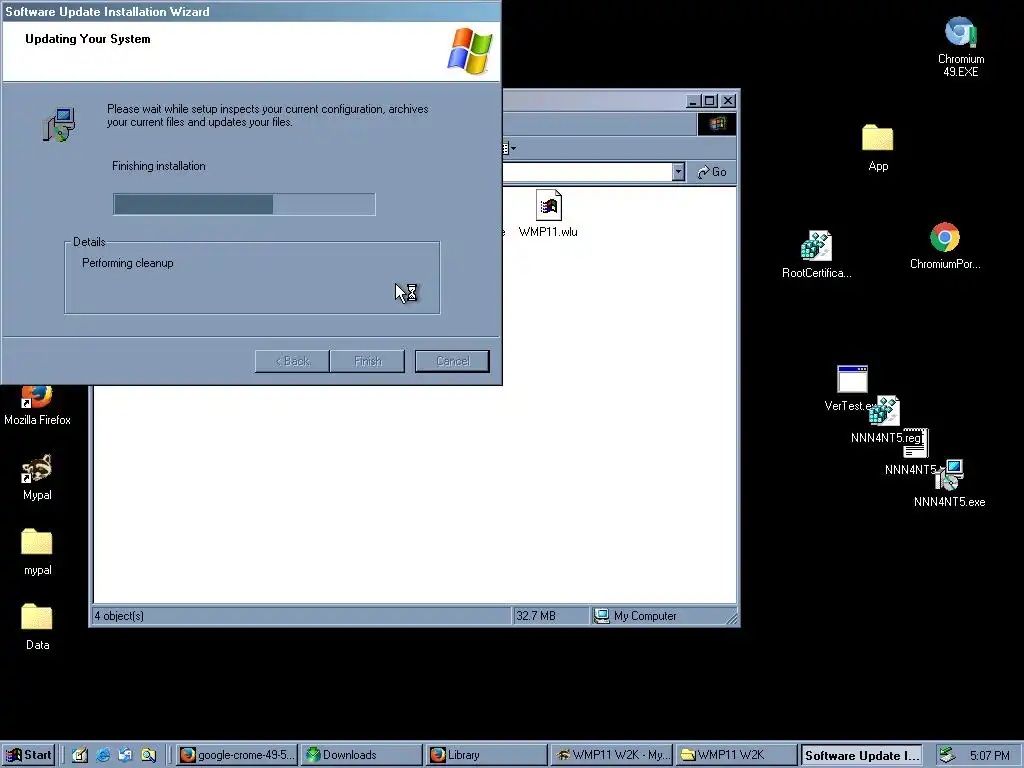The width and height of the screenshot is (1024, 768).
Task: Click the Start button
Action: click(x=27, y=755)
